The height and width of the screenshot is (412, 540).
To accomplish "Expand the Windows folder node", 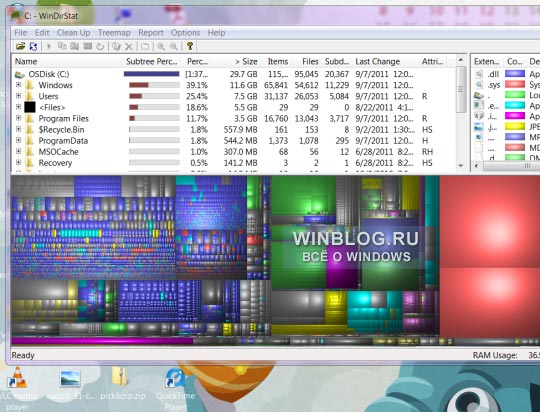I will coord(19,85).
